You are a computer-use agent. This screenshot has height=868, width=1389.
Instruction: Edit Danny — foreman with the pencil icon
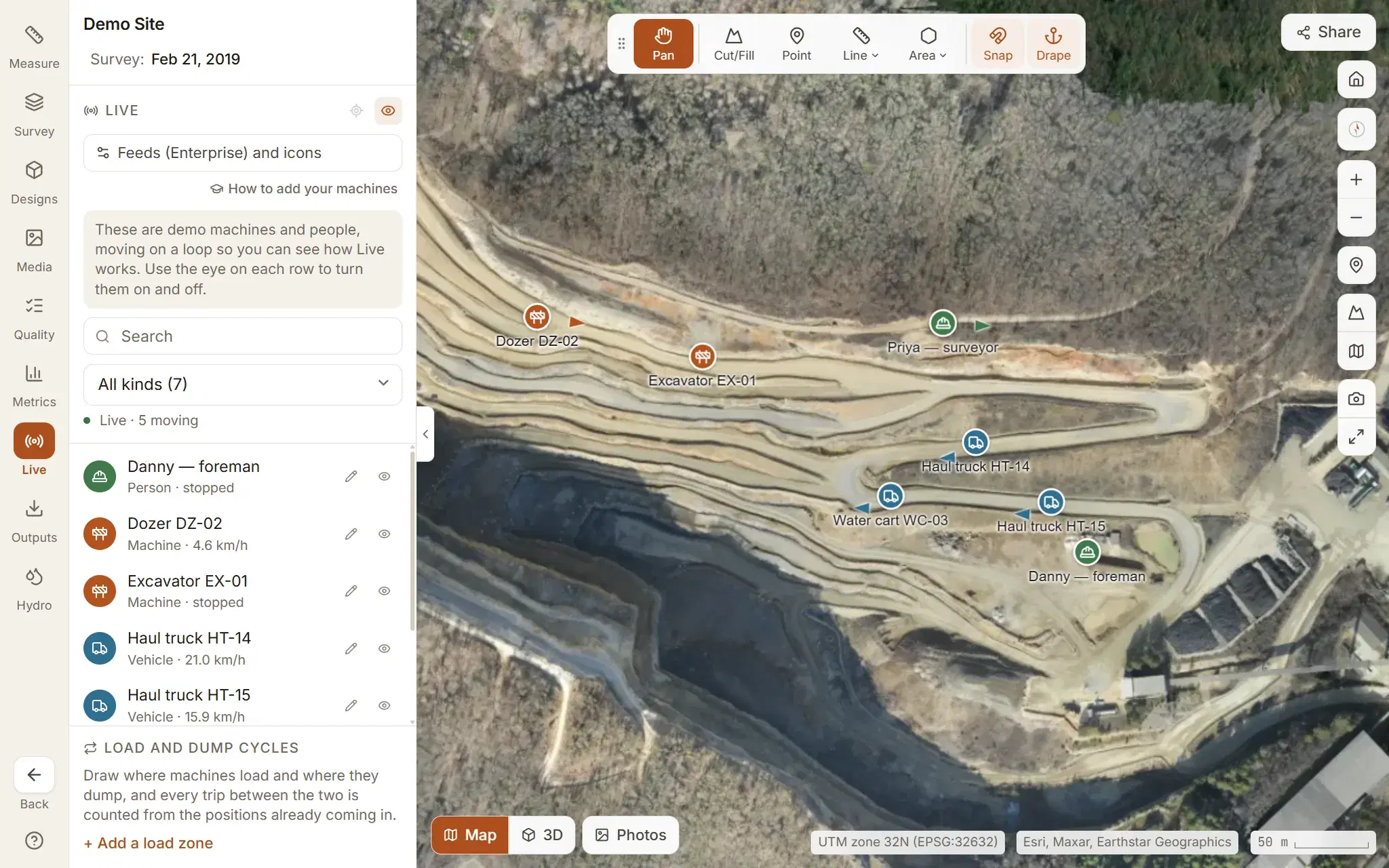coord(351,477)
